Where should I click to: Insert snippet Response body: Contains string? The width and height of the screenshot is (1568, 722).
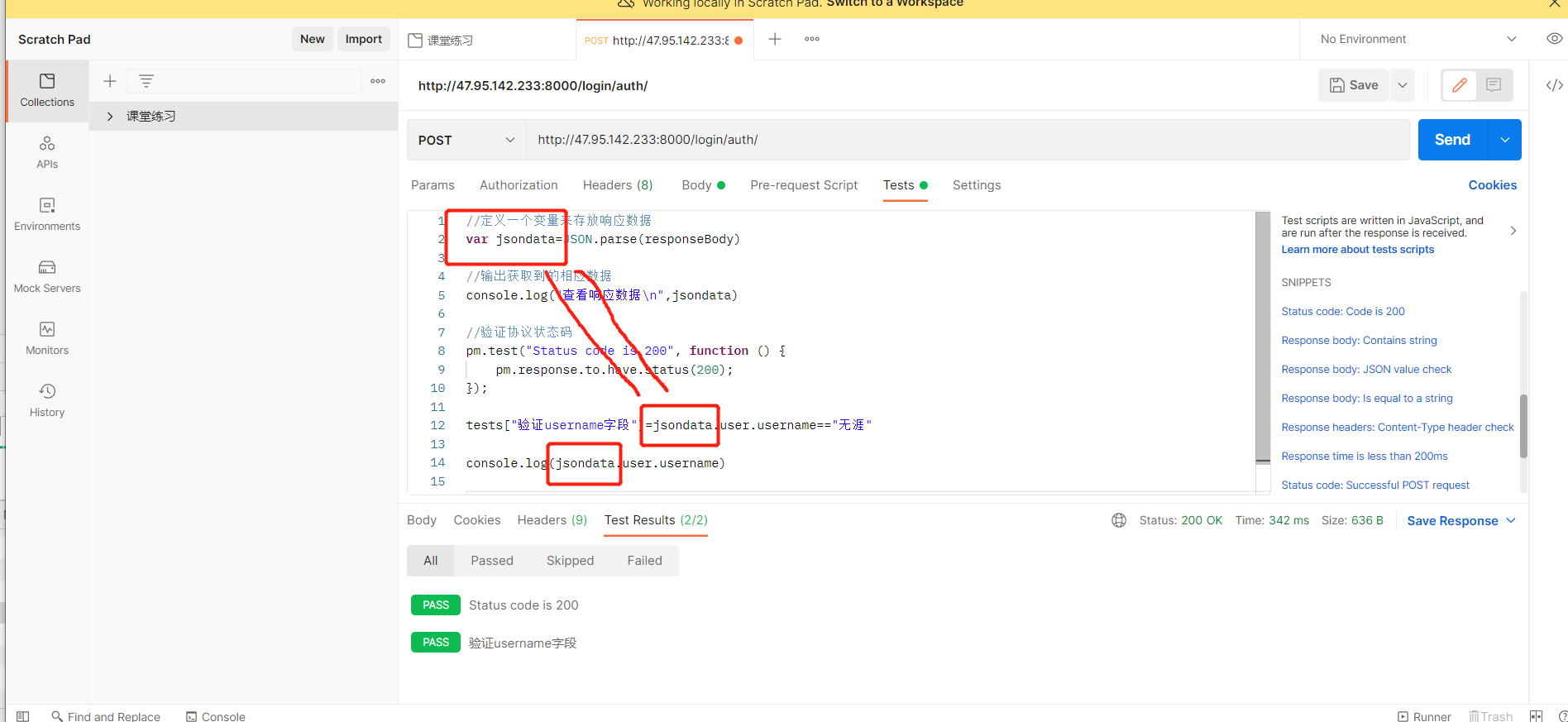[1359, 341]
